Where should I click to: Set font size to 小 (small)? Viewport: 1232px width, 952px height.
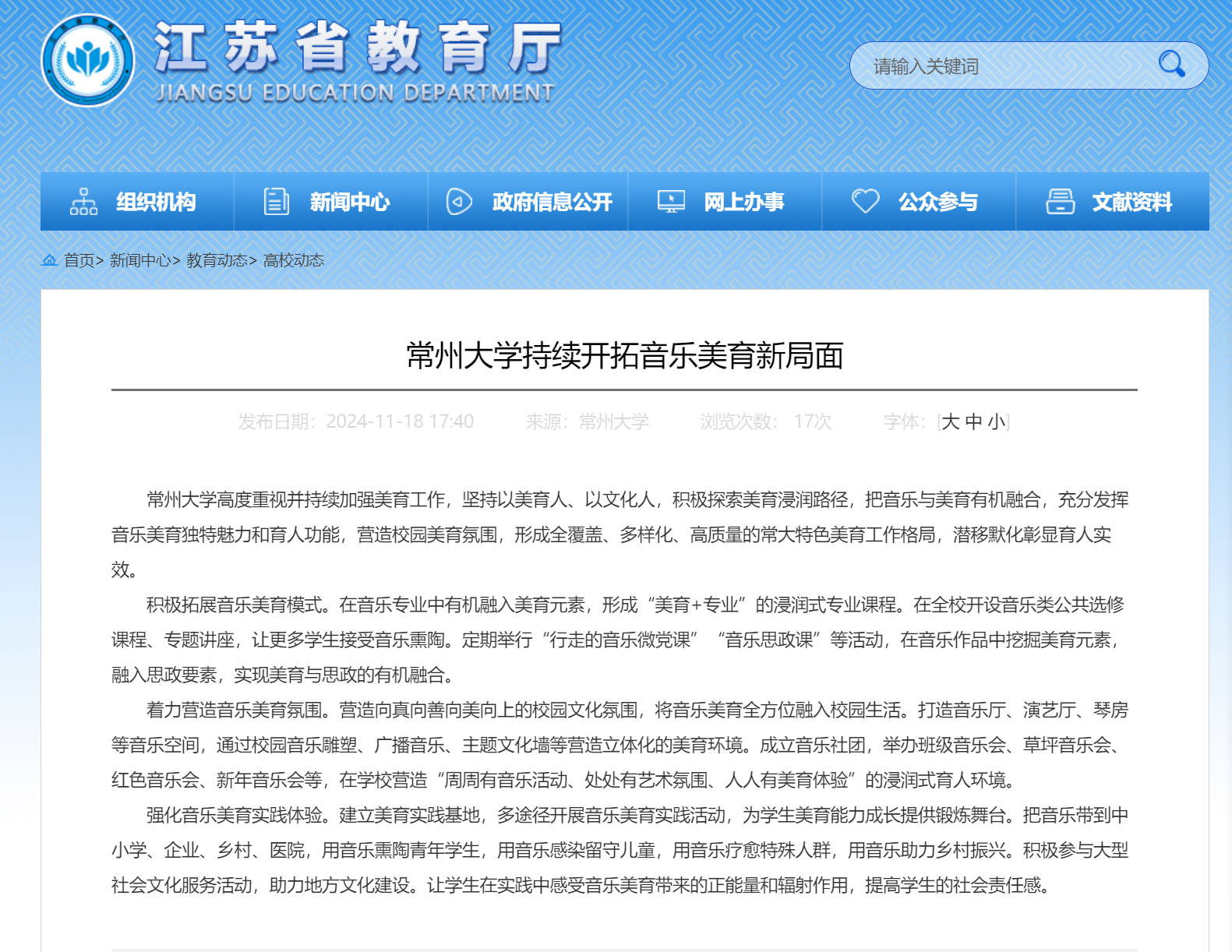[996, 422]
